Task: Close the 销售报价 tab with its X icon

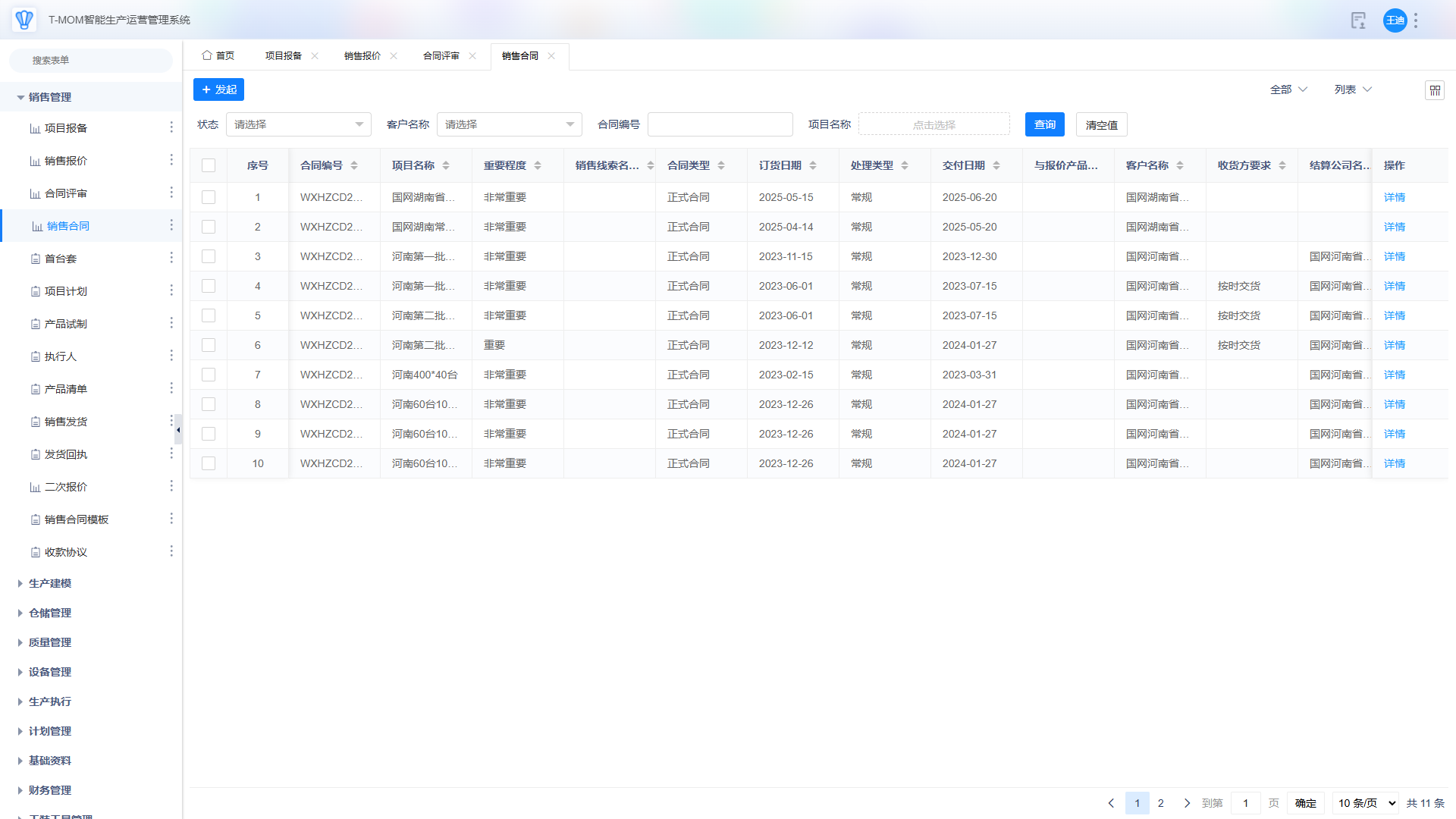Action: click(394, 56)
